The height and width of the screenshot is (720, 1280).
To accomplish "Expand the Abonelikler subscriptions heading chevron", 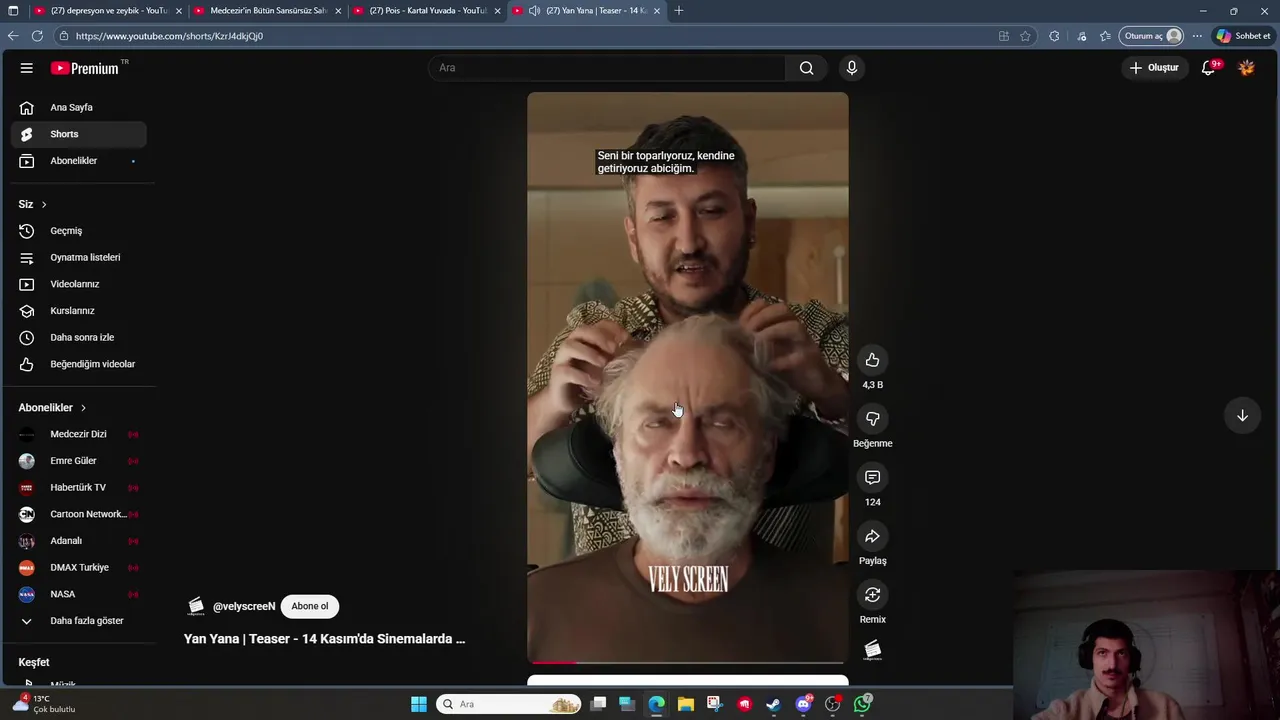I will click(83, 408).
